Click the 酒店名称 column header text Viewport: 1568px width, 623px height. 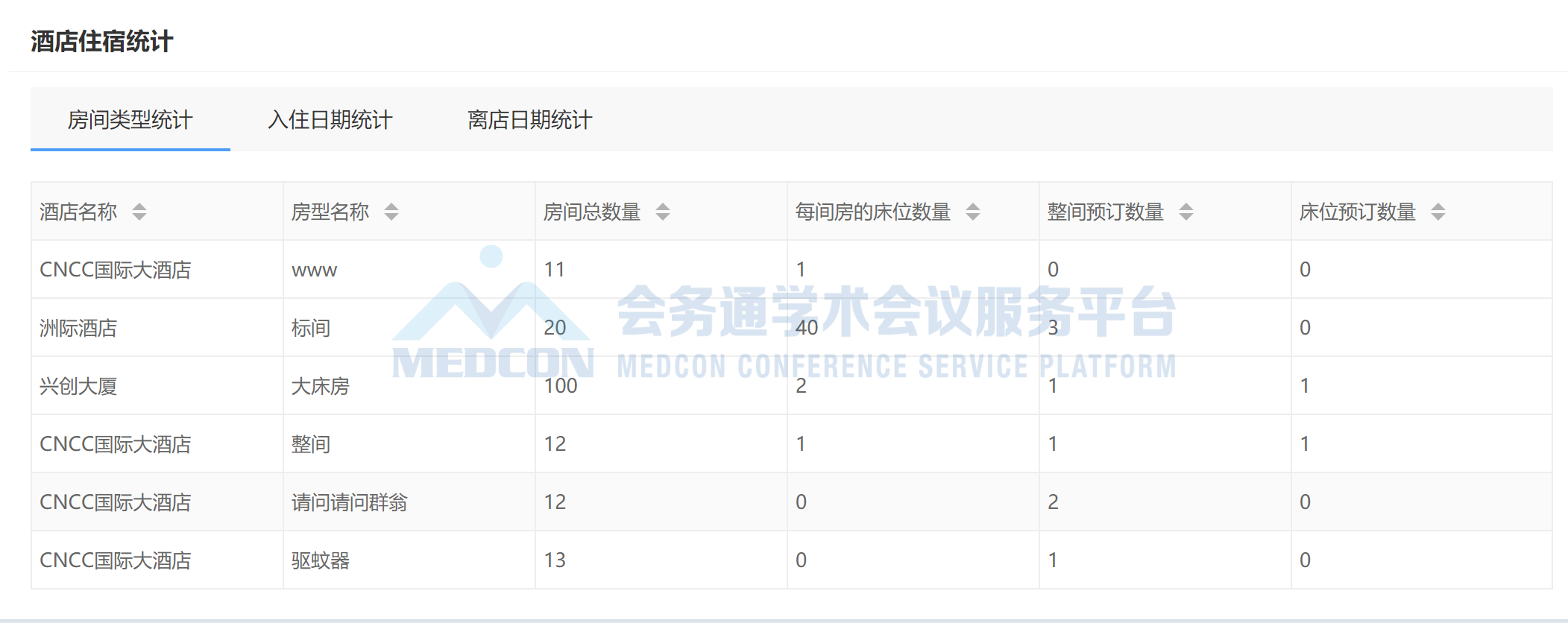[78, 212]
